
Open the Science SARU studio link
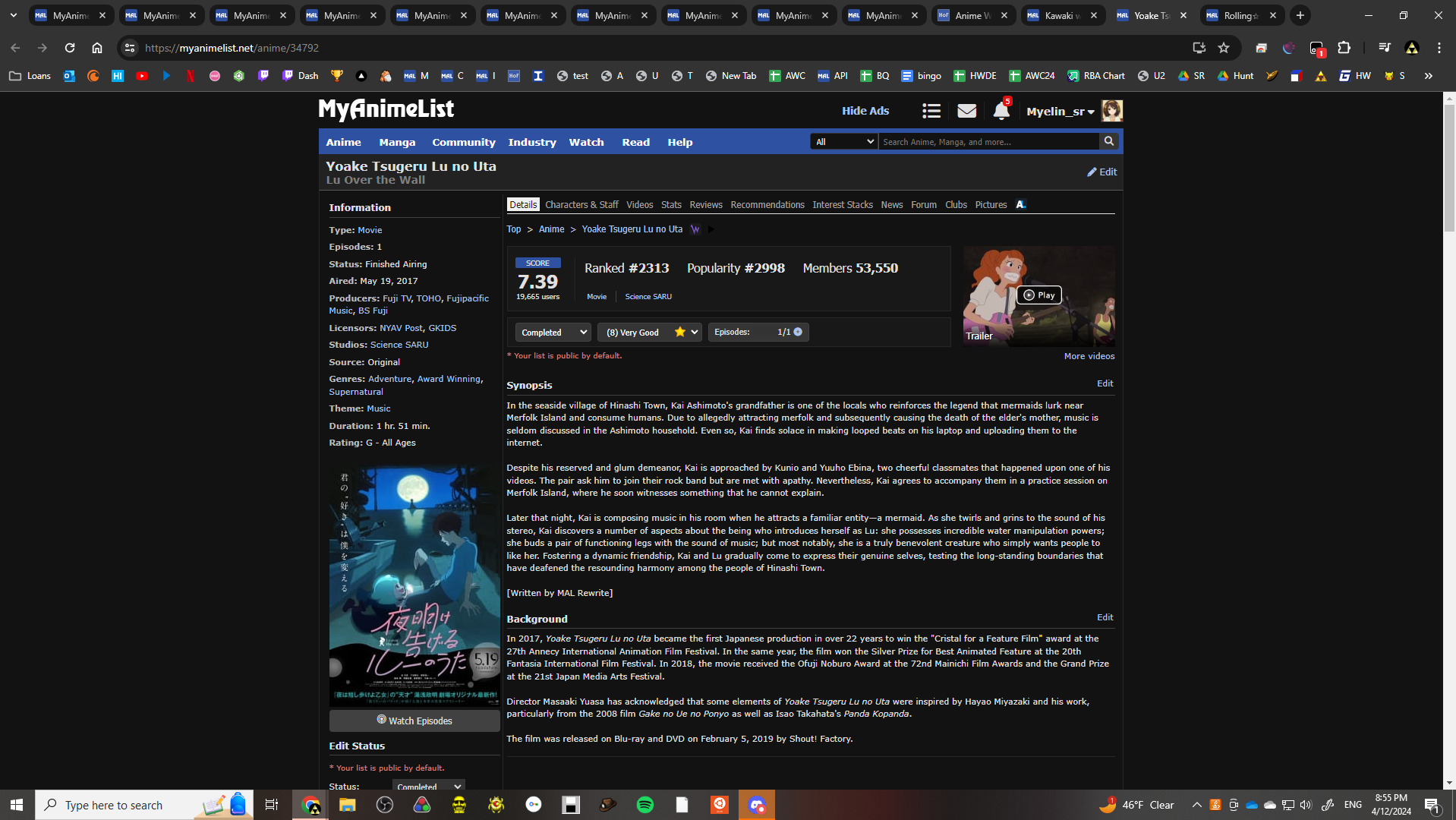click(x=399, y=345)
